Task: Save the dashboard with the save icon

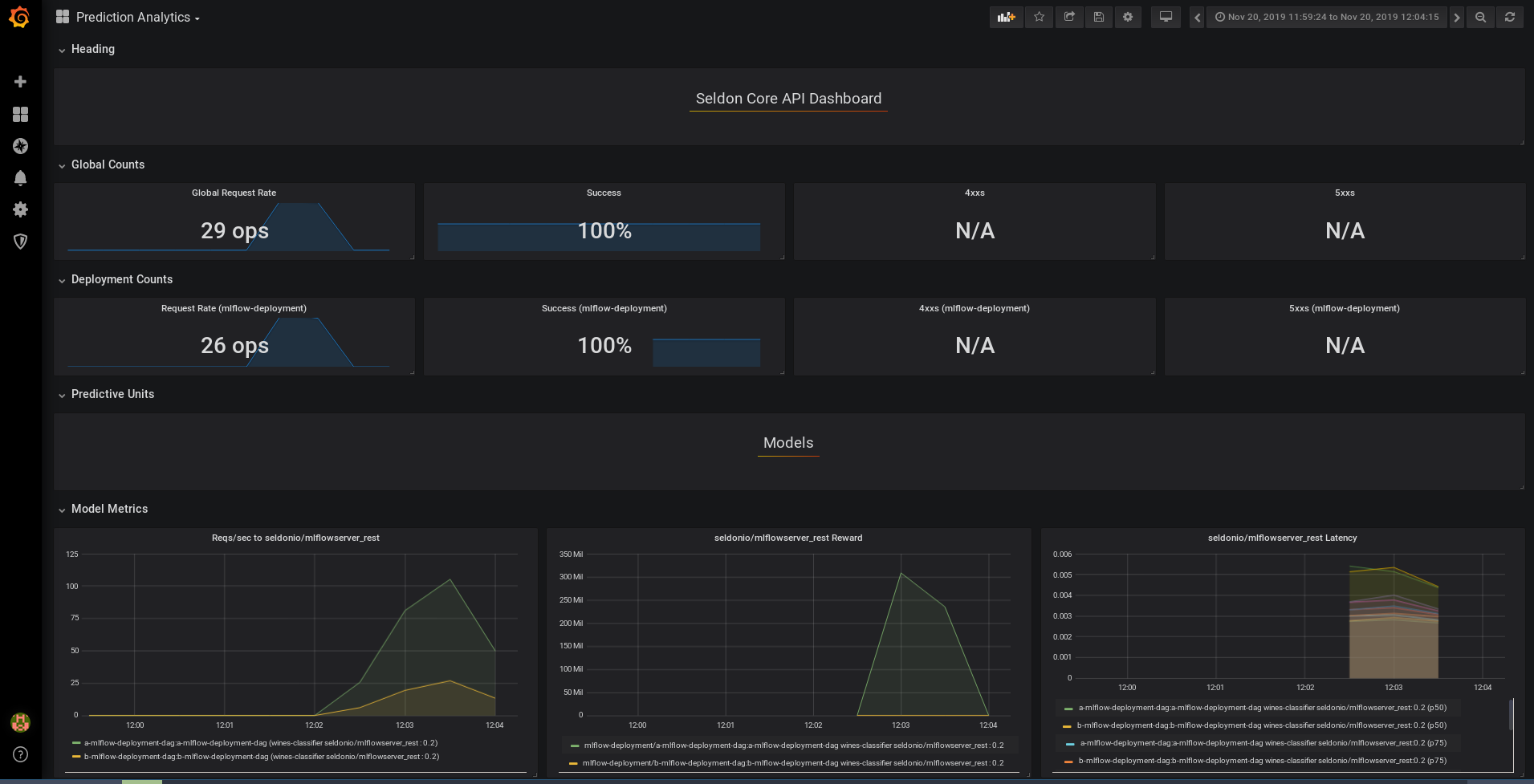Action: (x=1099, y=17)
